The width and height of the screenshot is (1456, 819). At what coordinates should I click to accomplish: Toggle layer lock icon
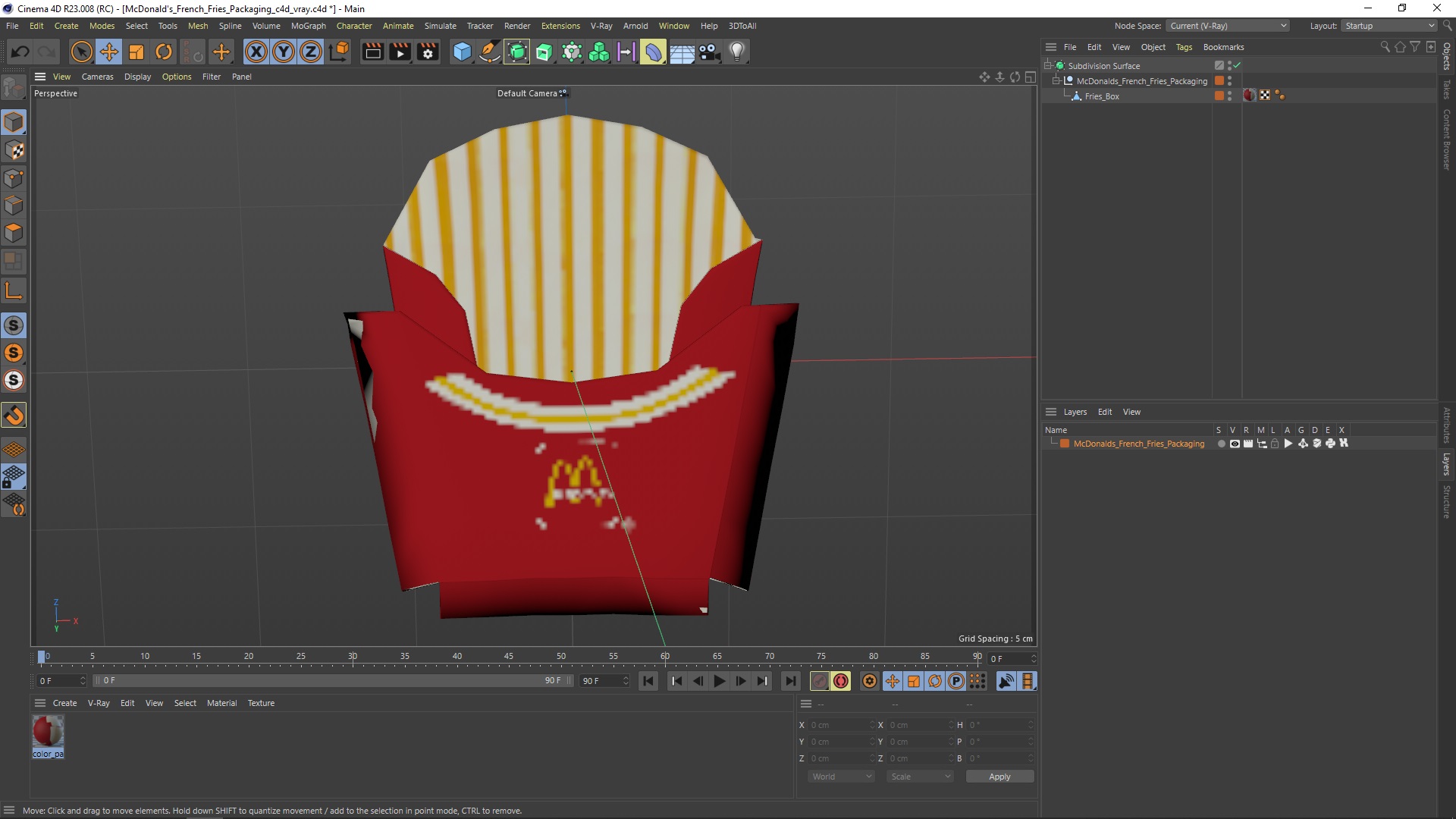(1275, 444)
